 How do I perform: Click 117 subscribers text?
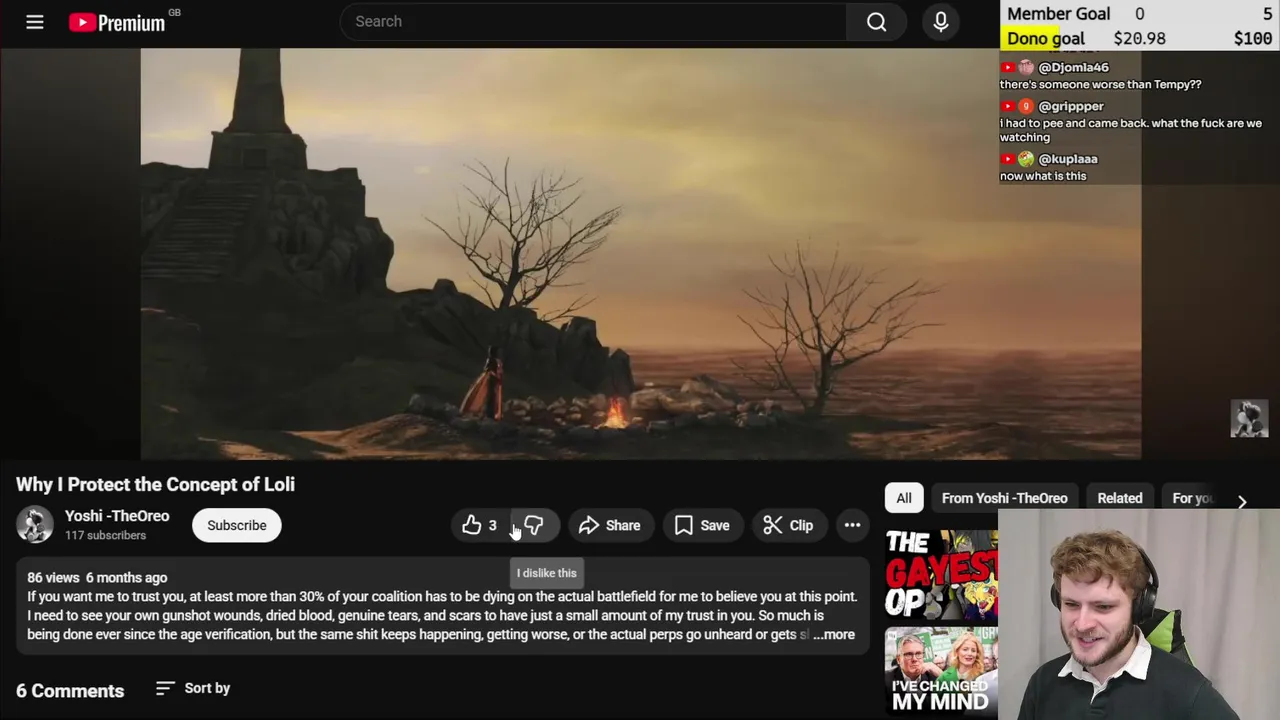coord(105,536)
